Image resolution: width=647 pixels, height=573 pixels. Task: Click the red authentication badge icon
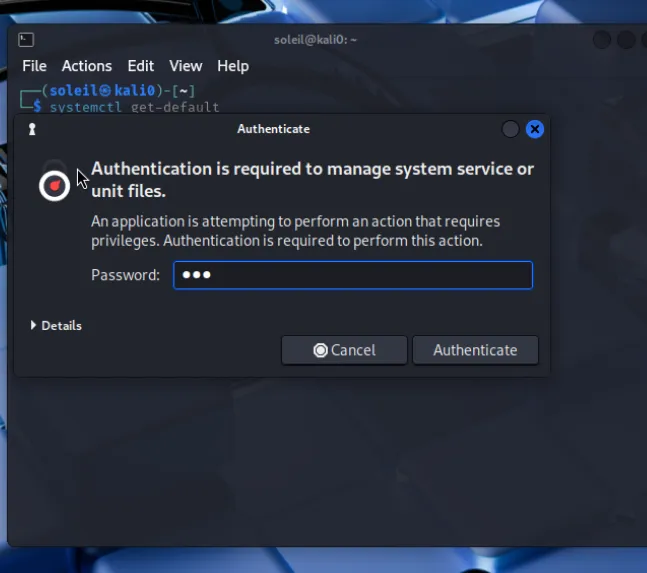54,185
